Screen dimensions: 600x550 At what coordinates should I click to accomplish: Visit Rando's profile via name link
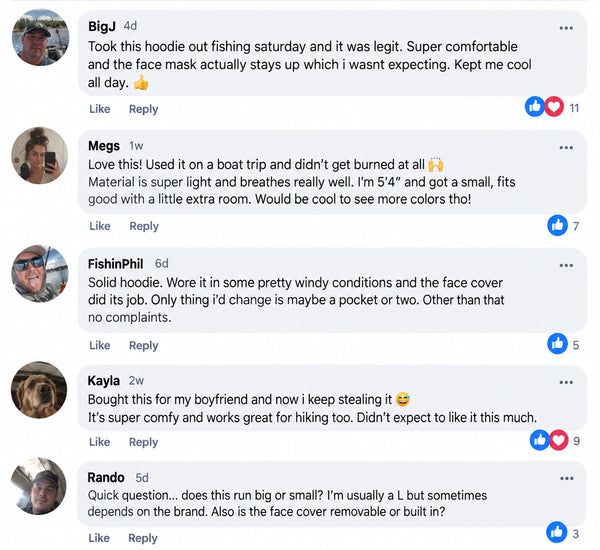click(x=106, y=478)
